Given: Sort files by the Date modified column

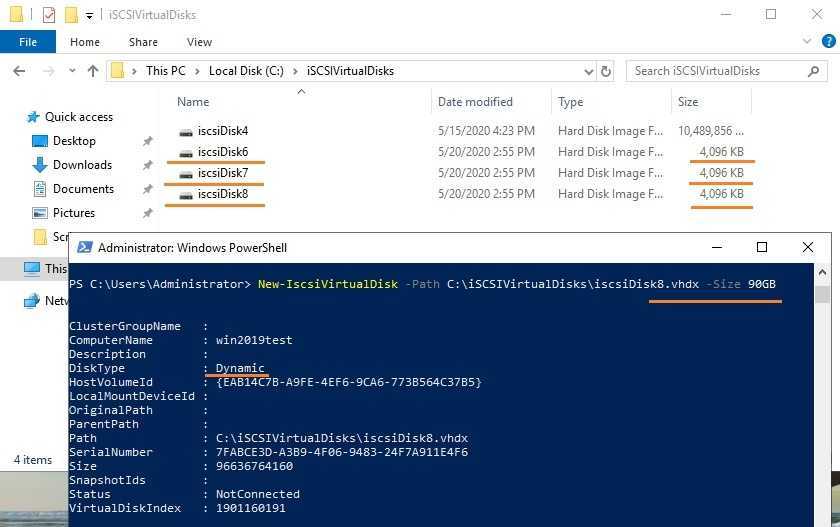Looking at the screenshot, I should coord(475,102).
